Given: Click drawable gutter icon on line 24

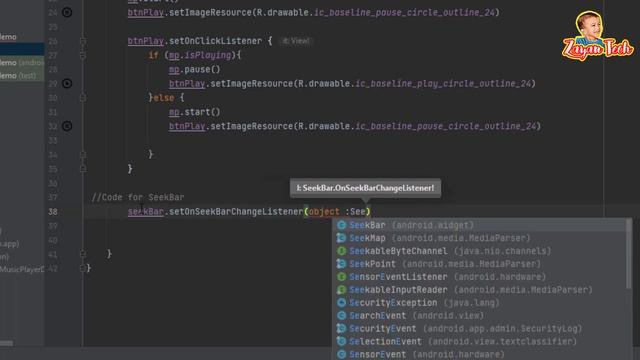Looking at the screenshot, I should [67, 13].
